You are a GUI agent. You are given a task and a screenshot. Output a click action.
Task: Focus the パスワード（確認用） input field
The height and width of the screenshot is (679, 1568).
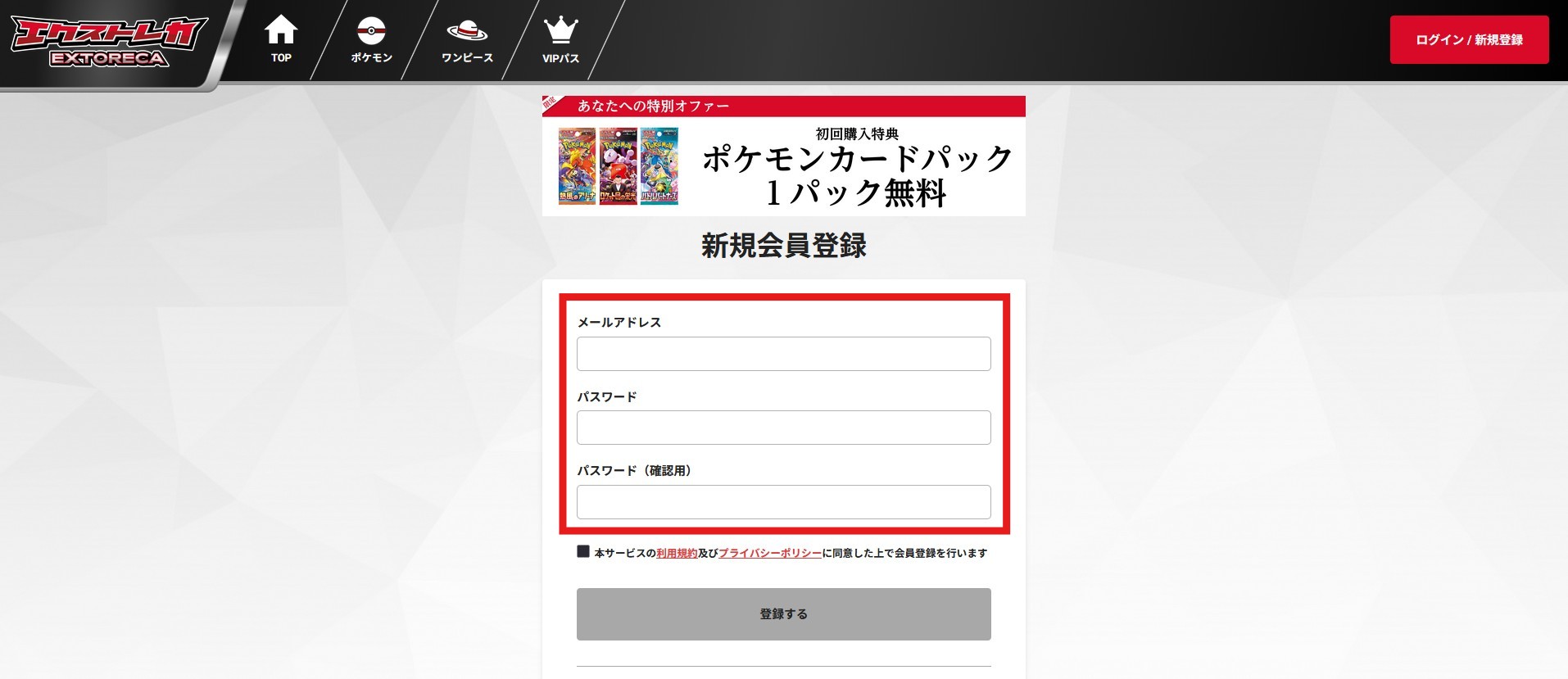(x=783, y=502)
